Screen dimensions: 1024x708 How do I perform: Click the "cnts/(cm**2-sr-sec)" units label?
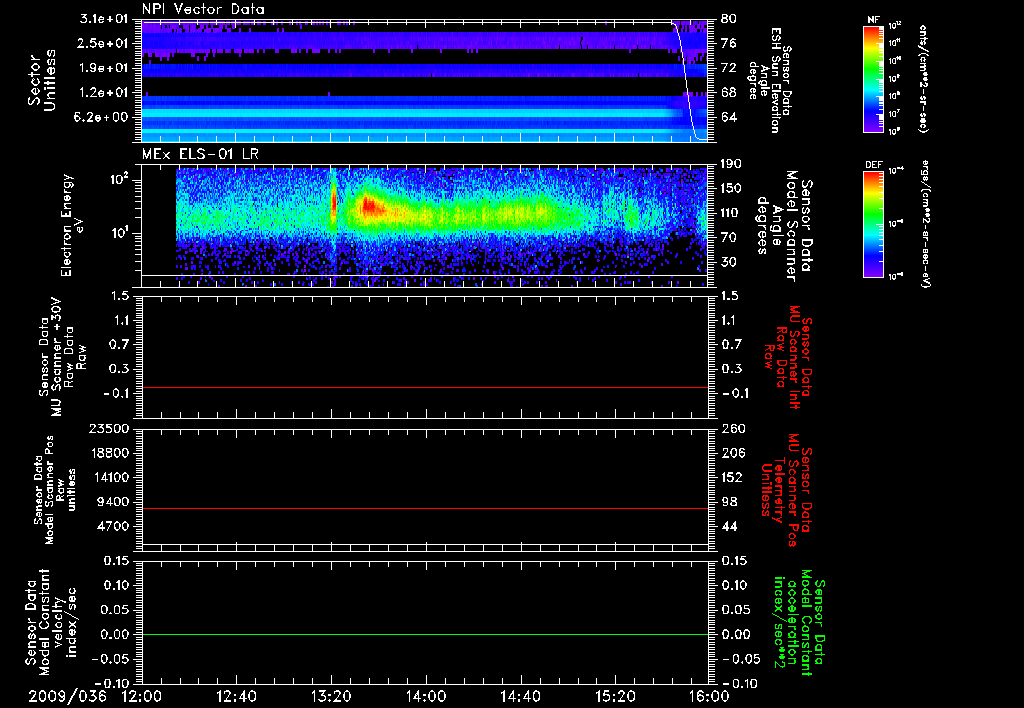point(923,78)
